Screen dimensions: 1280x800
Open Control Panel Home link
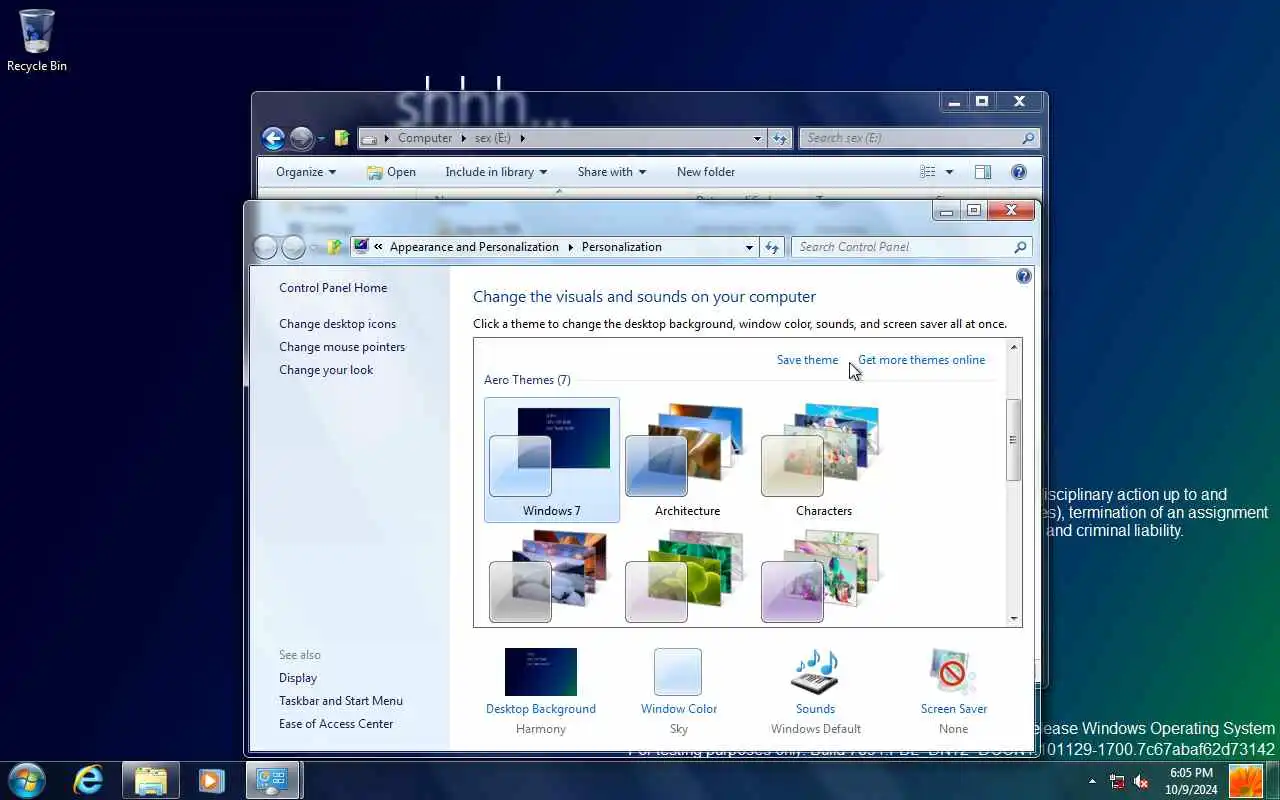click(333, 288)
